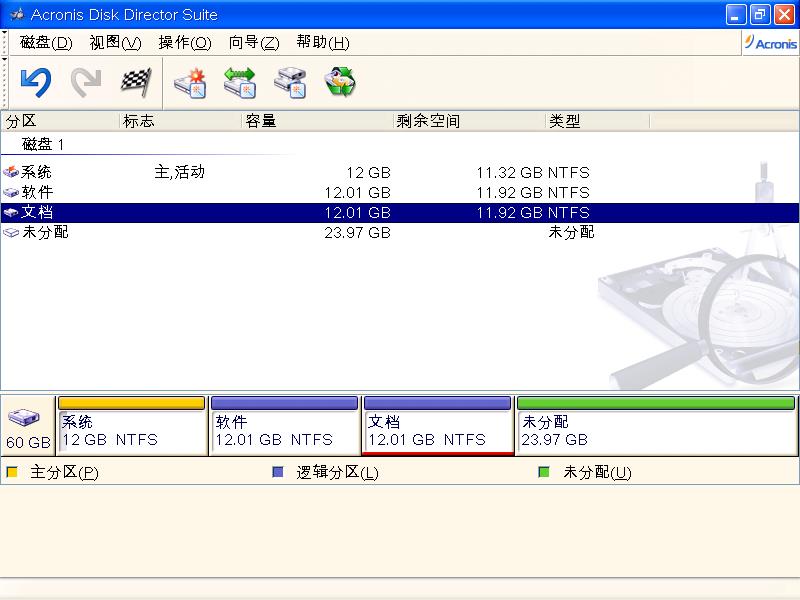Select the 文档 partition row in the list

(x=400, y=212)
